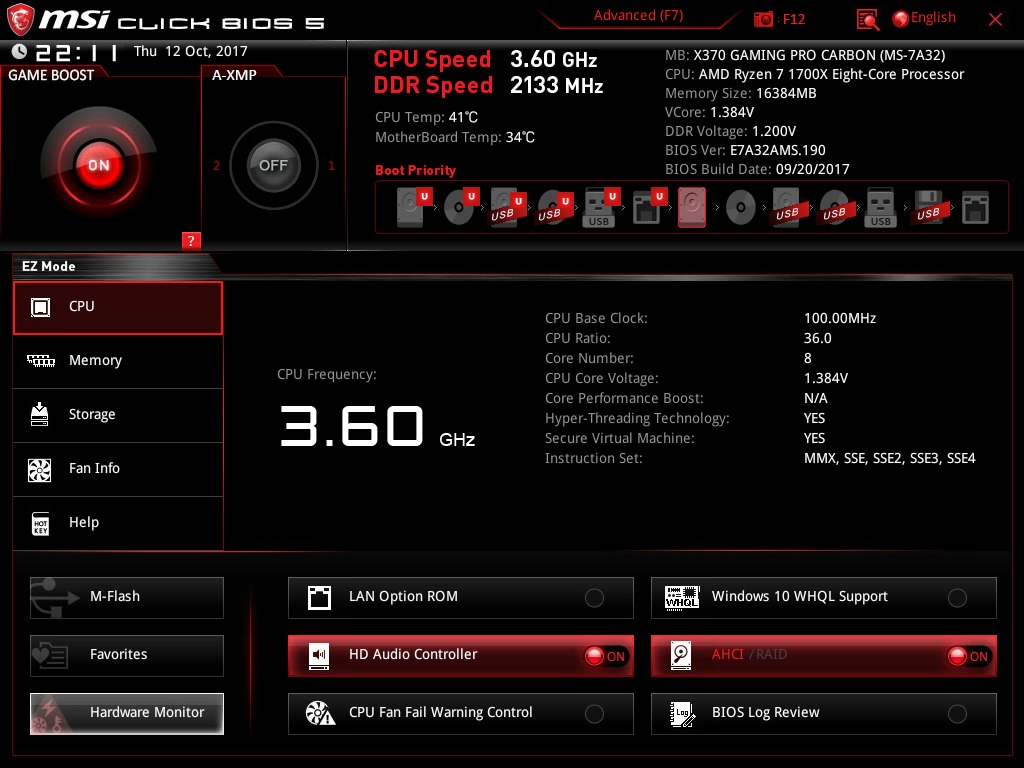Select the highlighted red hard disk boot icon
Viewport: 1024px width, 768px height.
(x=692, y=208)
